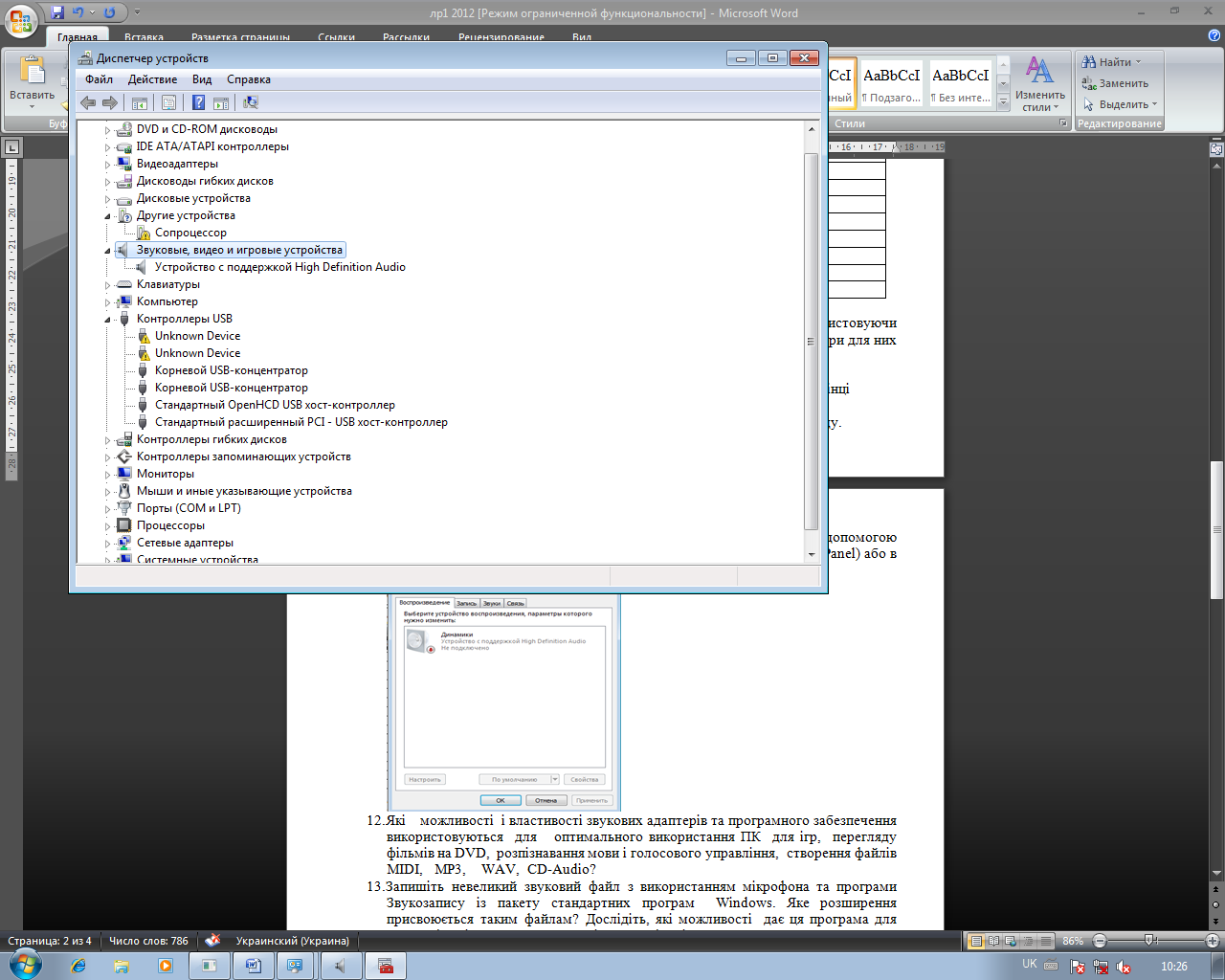
Task: Click the Forward arrow in Device Manager toolbar
Action: point(110,102)
